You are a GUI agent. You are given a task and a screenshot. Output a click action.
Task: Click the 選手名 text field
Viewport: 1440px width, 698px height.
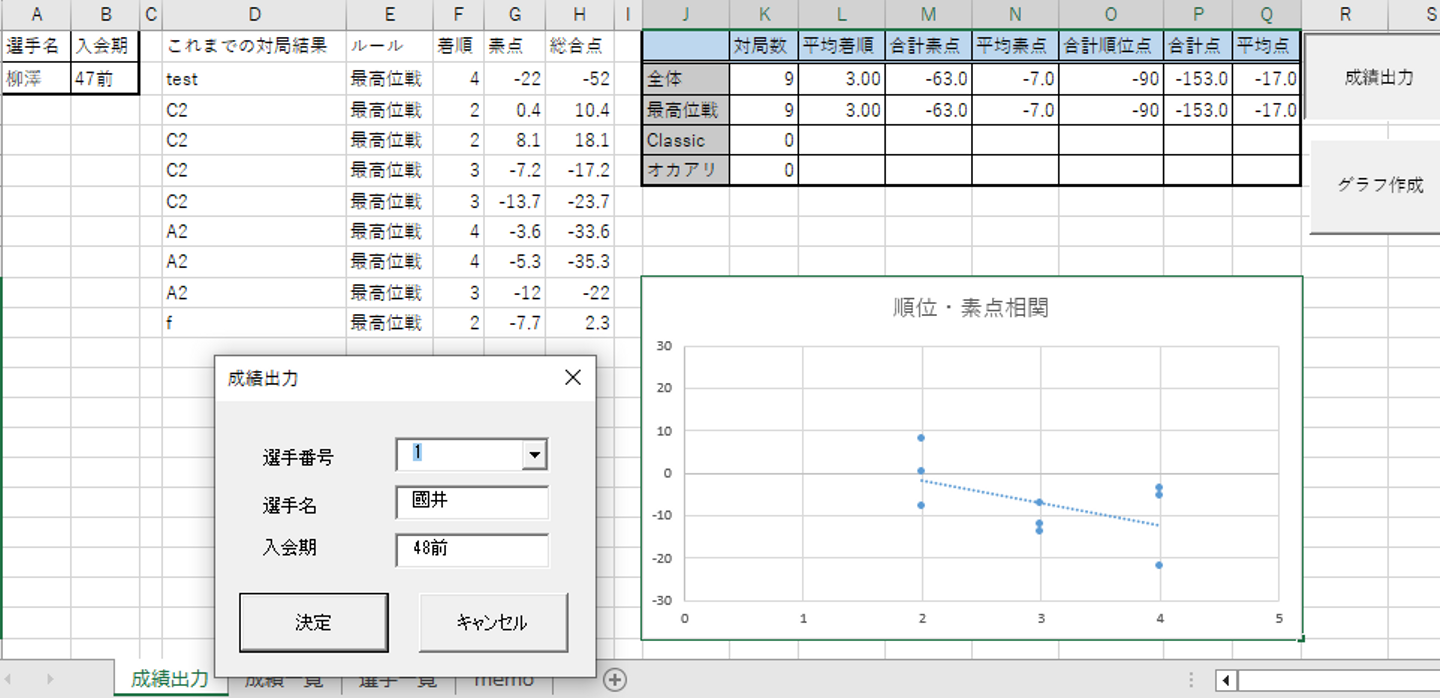point(472,502)
